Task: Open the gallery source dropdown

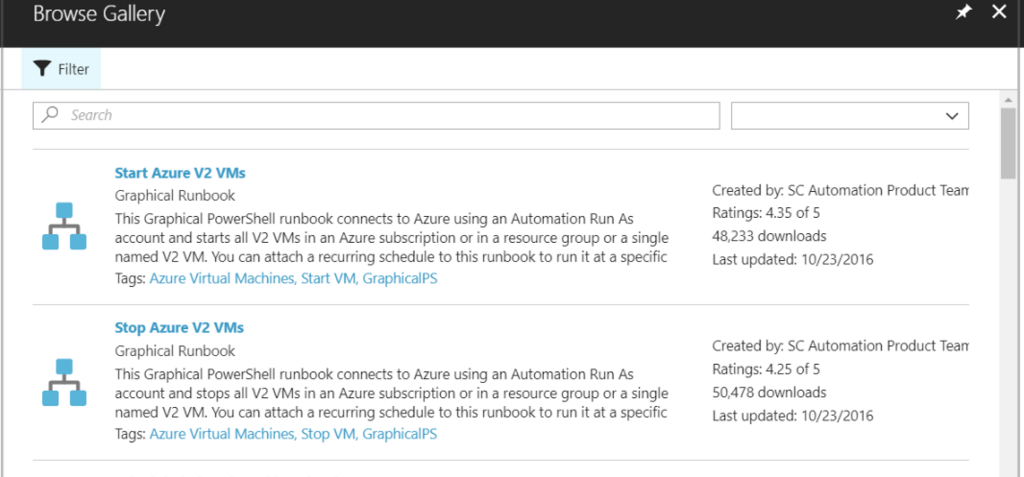Action: point(849,116)
